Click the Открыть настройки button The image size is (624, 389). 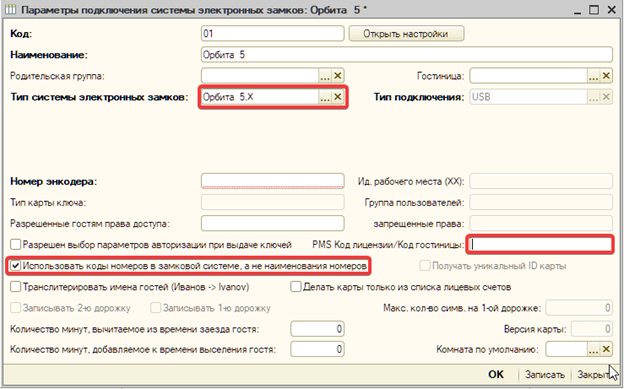click(x=406, y=33)
